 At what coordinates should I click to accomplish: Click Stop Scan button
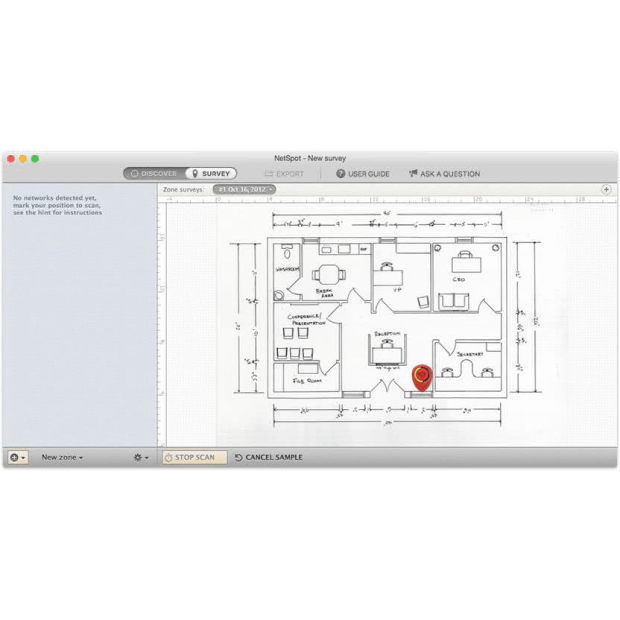(195, 457)
